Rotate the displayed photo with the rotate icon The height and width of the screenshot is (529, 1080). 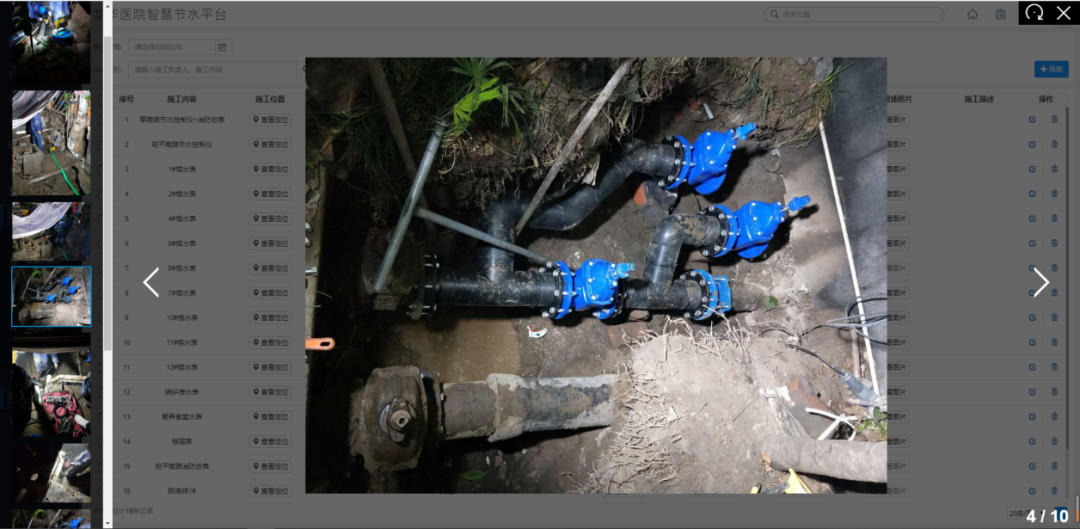(x=1034, y=13)
